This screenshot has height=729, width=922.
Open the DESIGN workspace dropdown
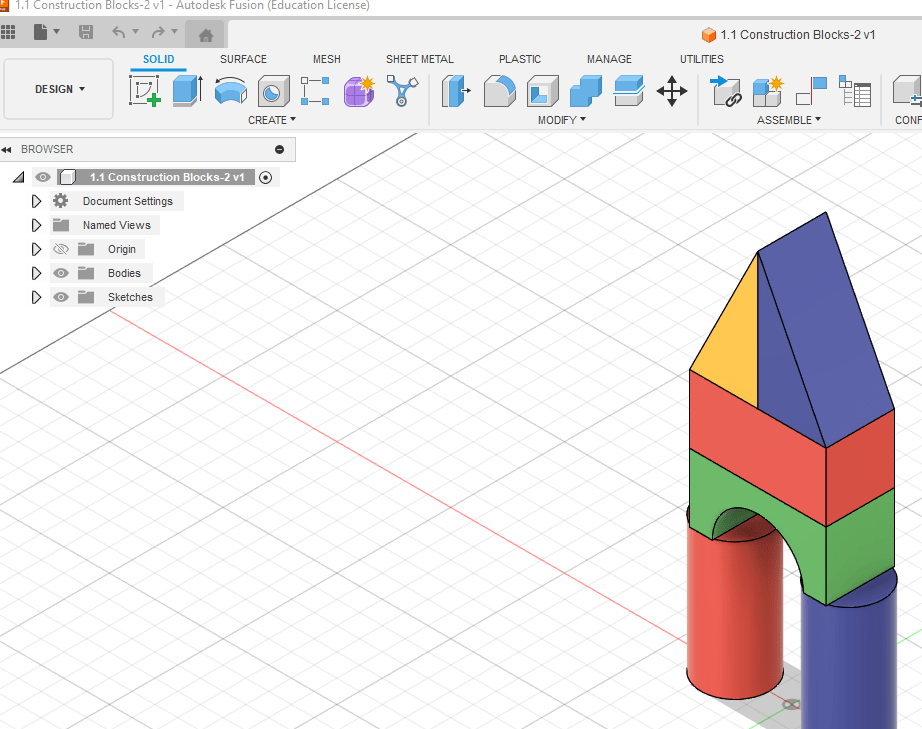click(59, 89)
